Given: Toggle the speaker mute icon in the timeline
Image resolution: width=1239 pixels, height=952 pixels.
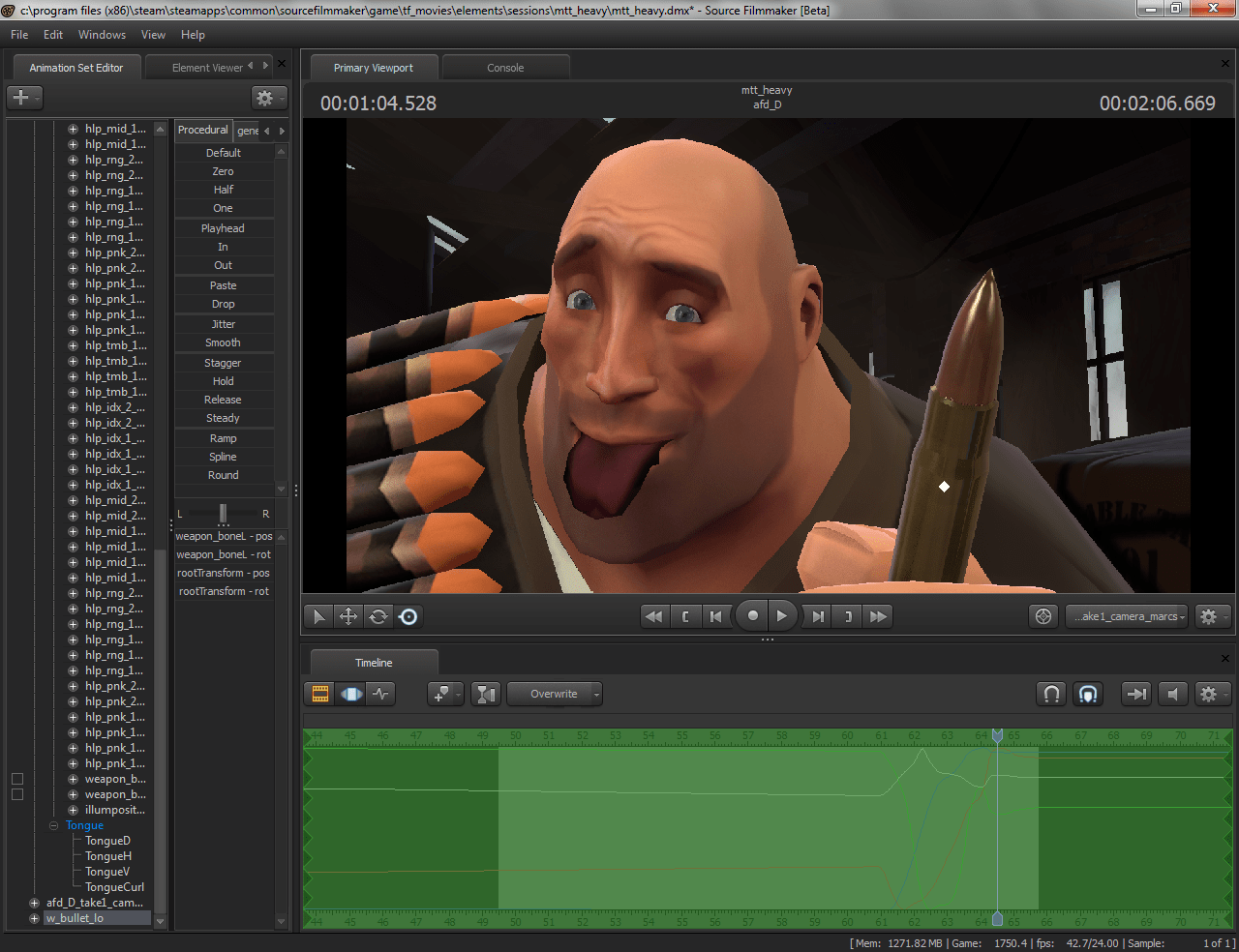Looking at the screenshot, I should point(1172,694).
